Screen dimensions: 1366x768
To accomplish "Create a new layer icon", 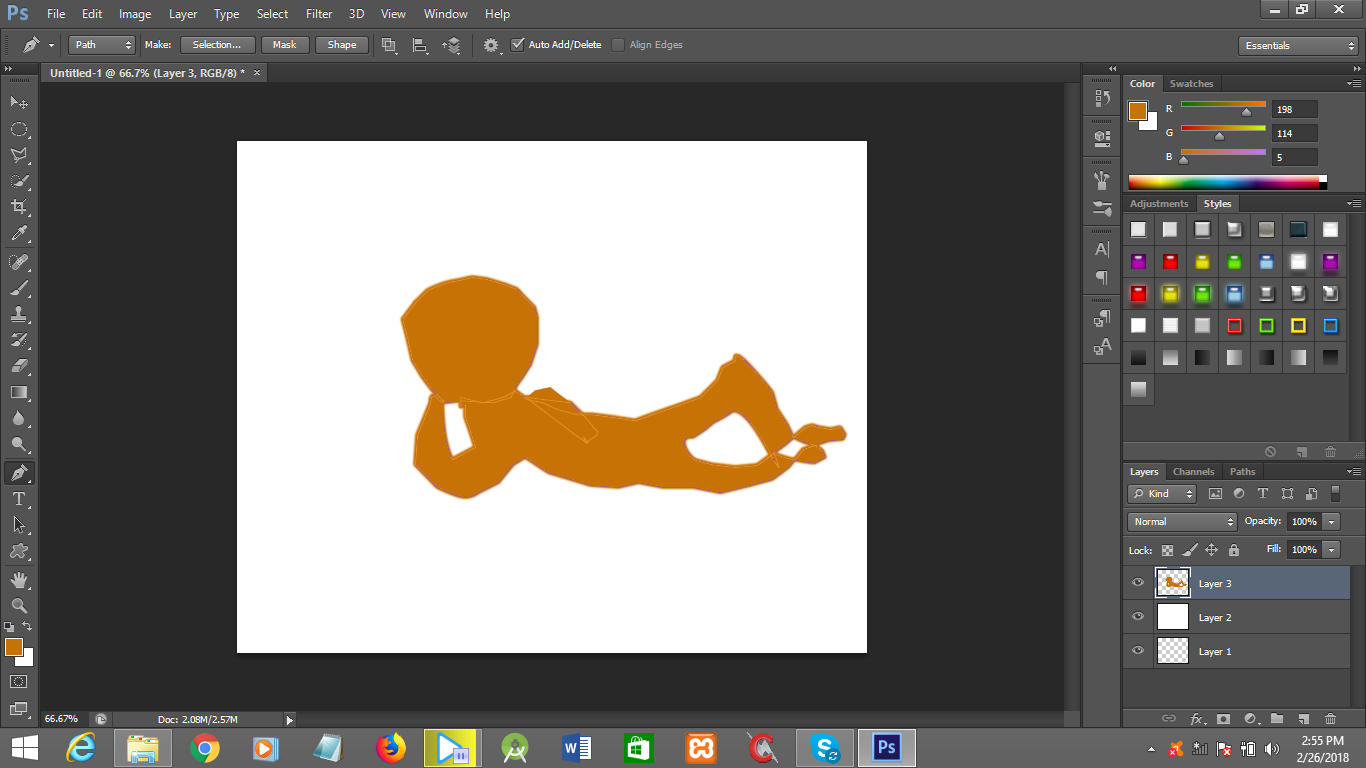I will (1303, 718).
